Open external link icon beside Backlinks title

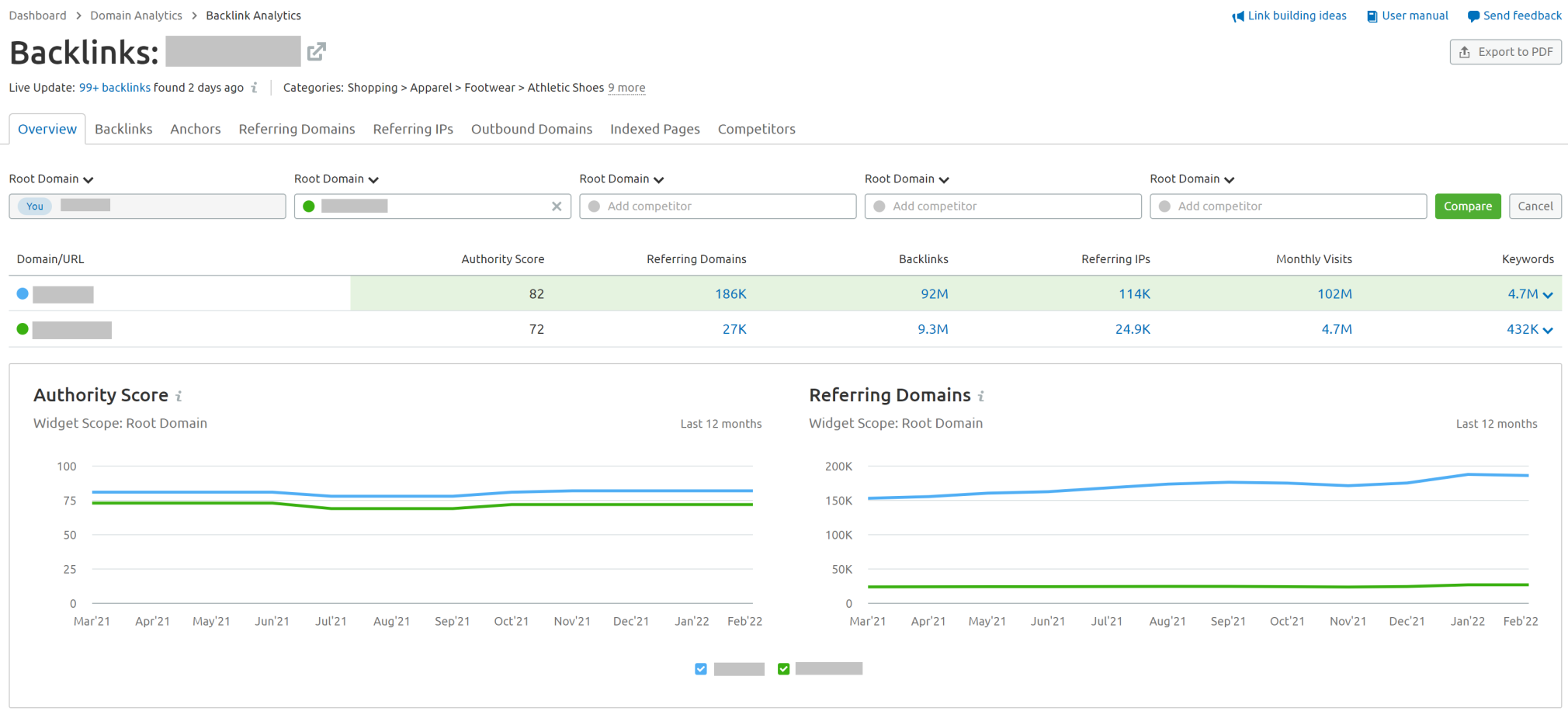317,52
